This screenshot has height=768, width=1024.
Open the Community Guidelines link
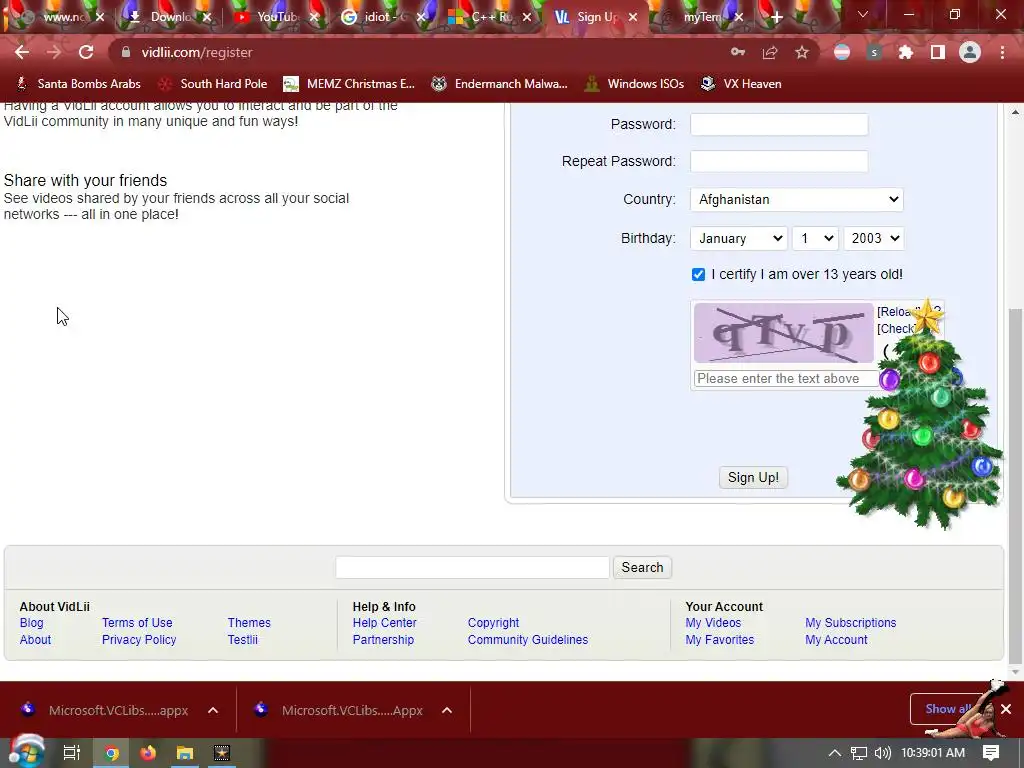(528, 640)
